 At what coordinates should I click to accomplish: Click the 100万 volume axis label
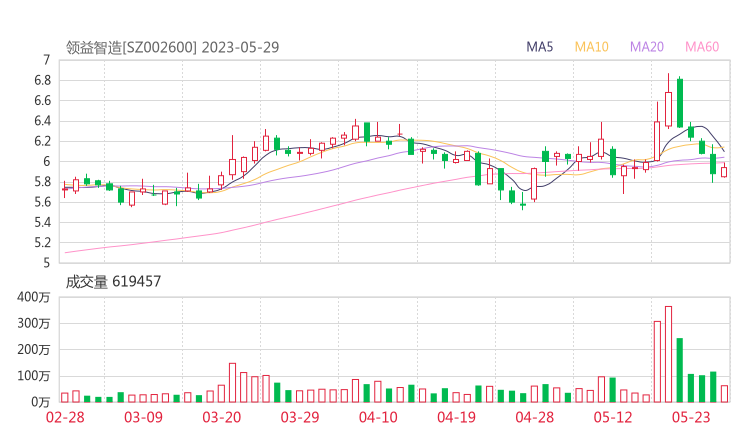click(34, 376)
